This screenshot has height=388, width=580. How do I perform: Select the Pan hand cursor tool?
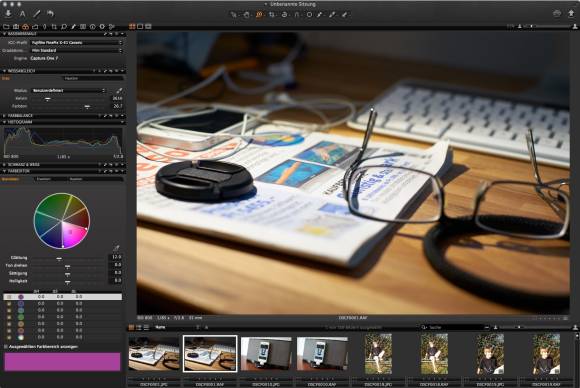pyautogui.click(x=247, y=15)
